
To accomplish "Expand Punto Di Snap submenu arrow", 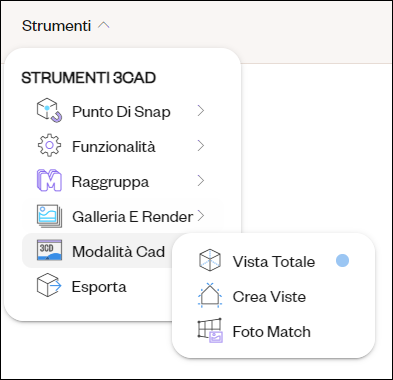I will [x=200, y=111].
